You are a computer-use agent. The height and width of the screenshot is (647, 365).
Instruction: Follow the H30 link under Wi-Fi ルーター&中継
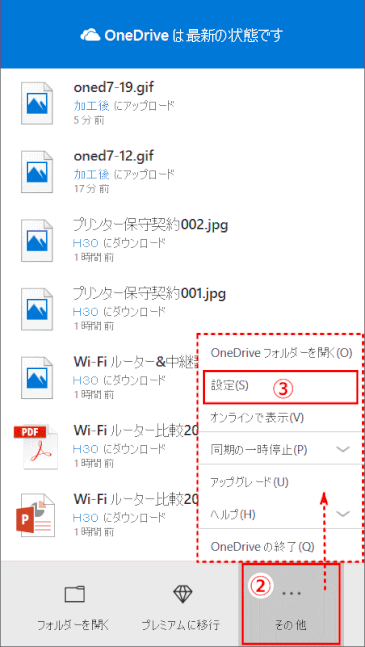point(85,380)
